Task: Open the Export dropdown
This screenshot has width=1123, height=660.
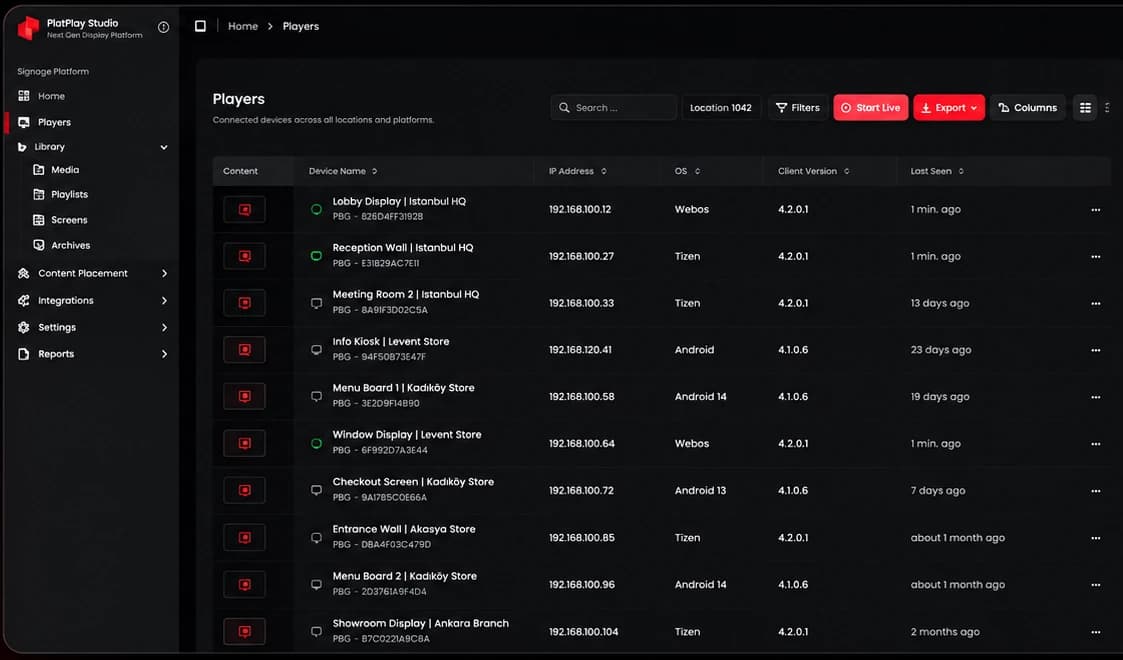Action: coord(949,107)
